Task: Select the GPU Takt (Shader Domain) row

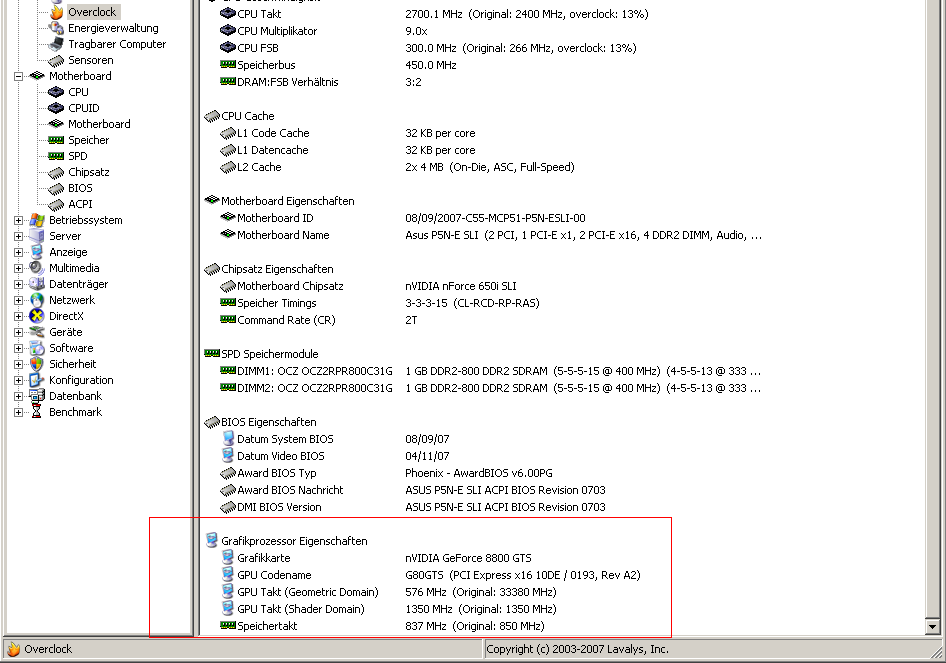Action: tap(389, 609)
